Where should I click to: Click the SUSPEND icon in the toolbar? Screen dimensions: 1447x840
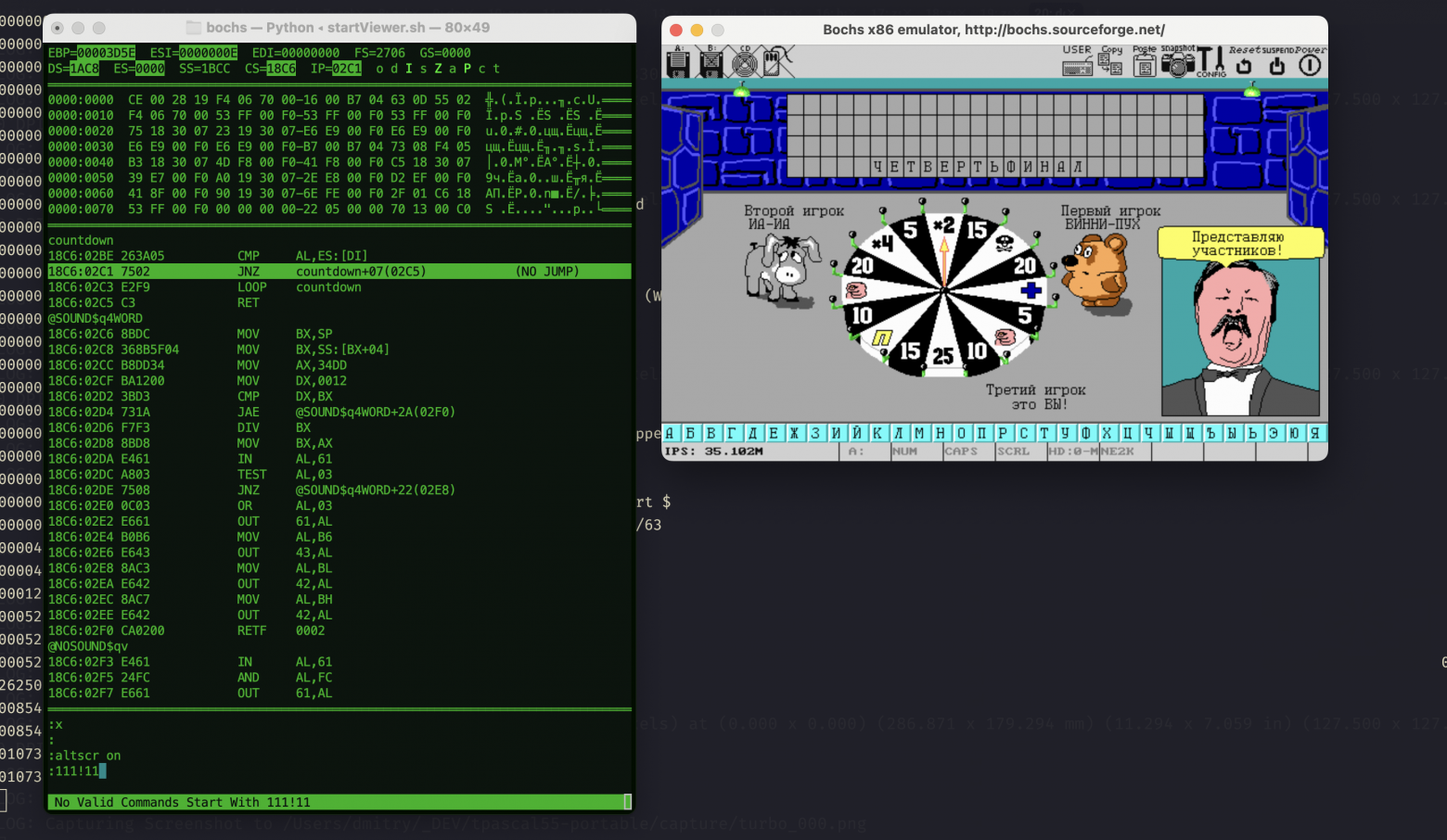pos(1276,65)
